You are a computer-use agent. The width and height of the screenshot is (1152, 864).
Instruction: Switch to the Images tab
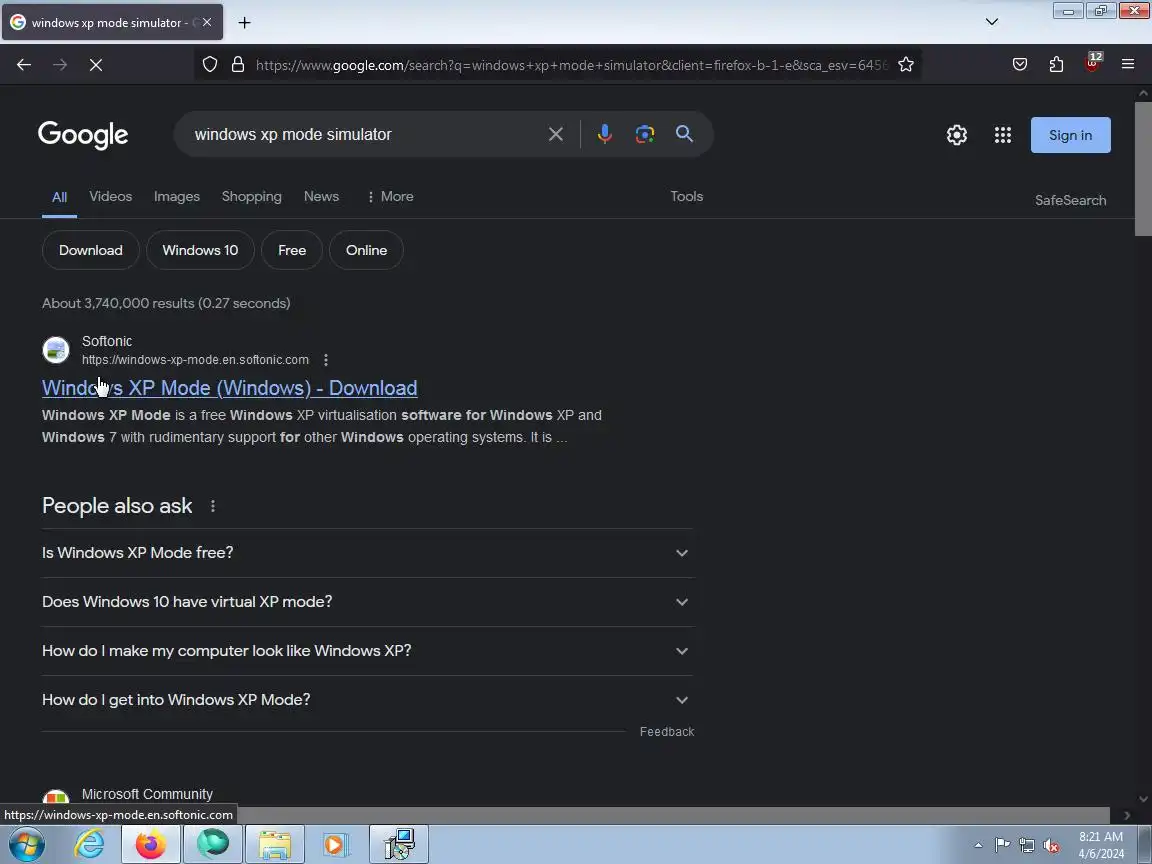pyautogui.click(x=176, y=196)
